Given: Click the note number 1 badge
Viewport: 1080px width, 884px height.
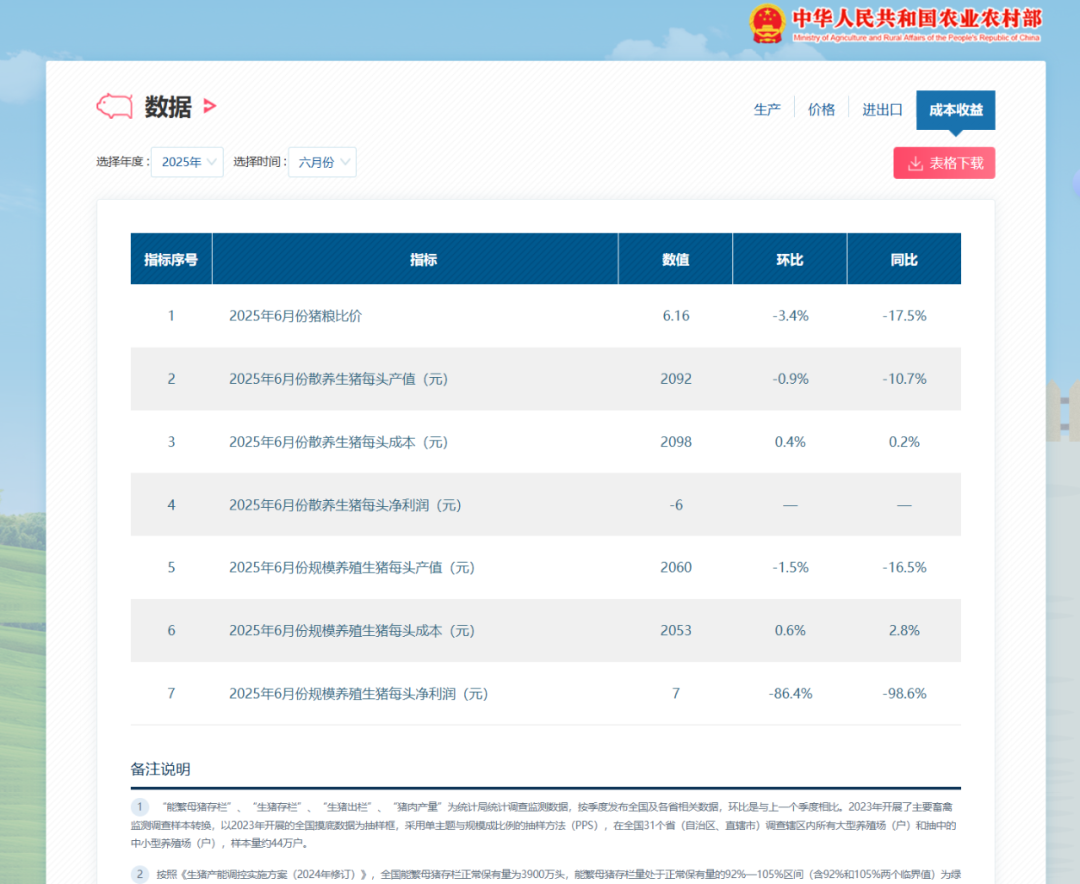Looking at the screenshot, I should click(140, 807).
